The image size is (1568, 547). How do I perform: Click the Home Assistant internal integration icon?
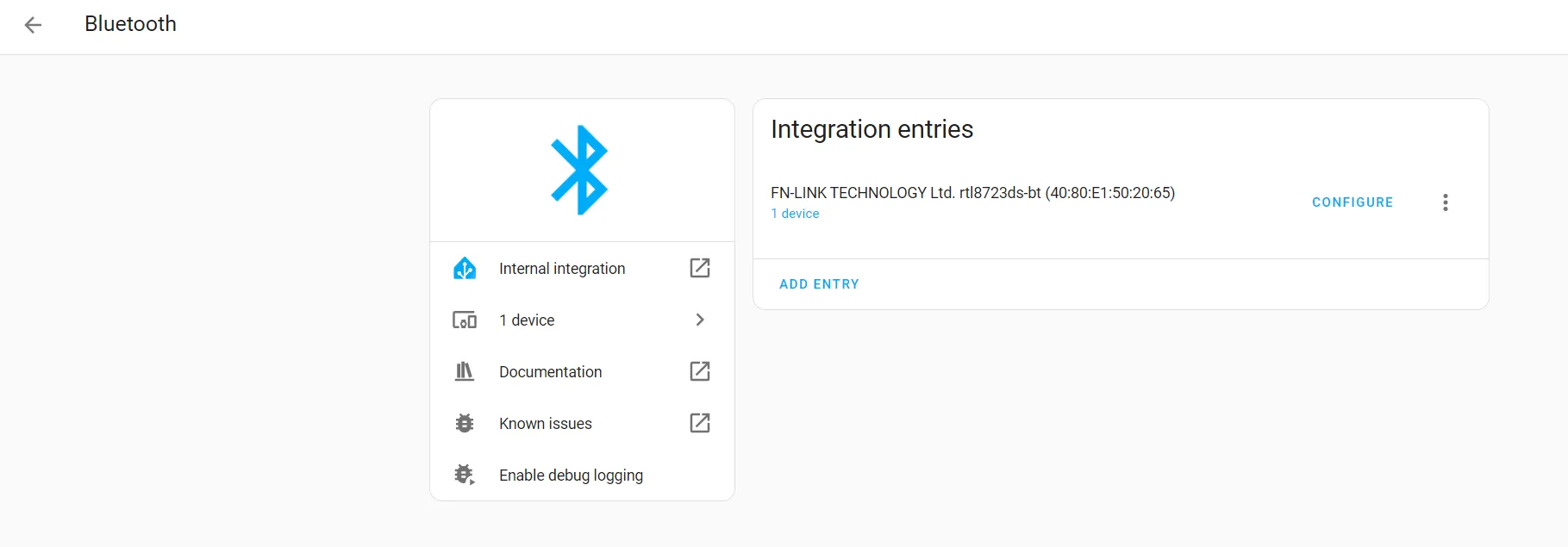(465, 268)
